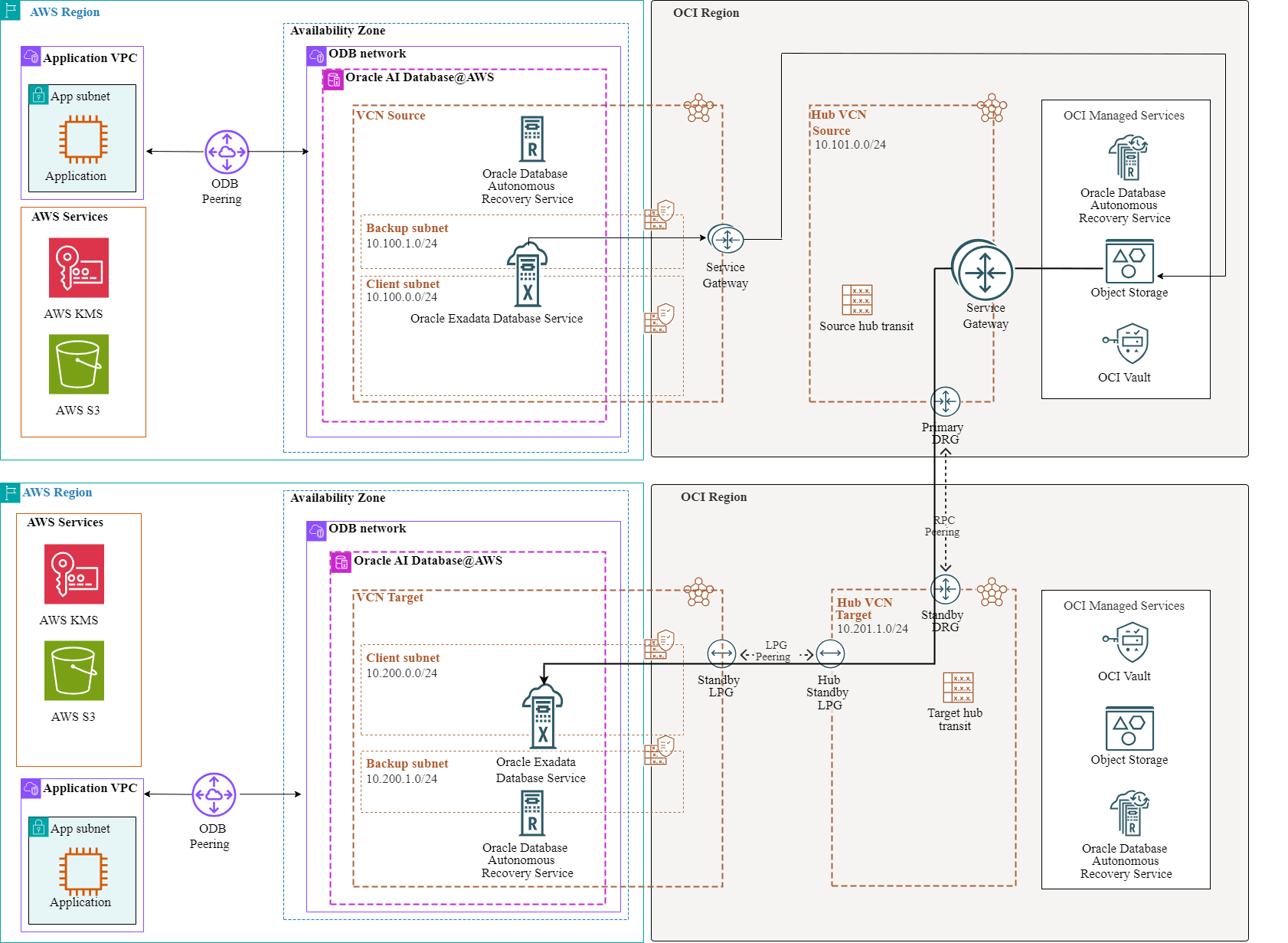
Task: Click the Exadata Database Service icon in VCN Source
Action: tap(528, 274)
